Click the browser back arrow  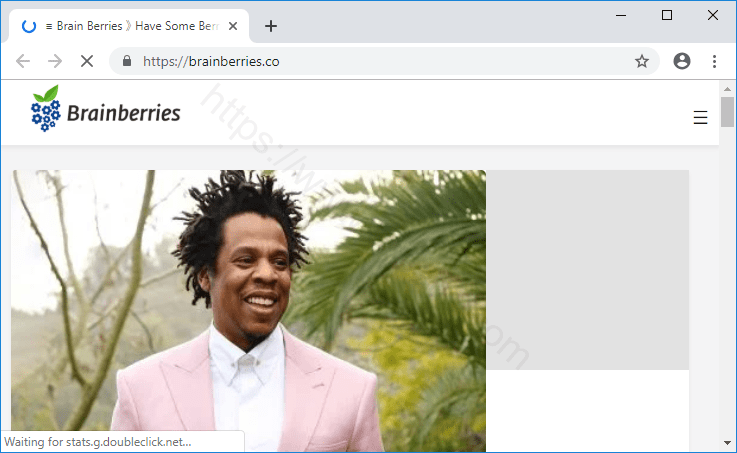23,61
